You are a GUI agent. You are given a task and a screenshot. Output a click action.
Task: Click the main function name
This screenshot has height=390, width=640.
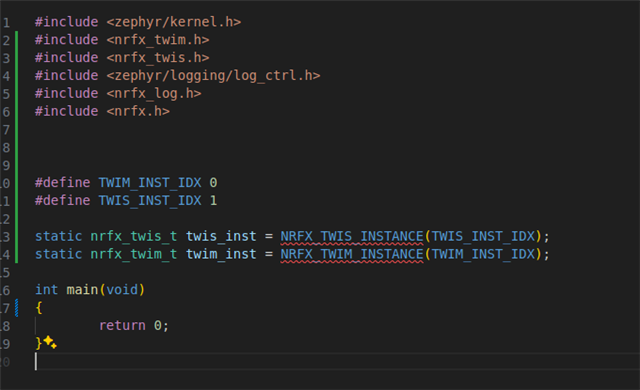[x=82, y=290]
